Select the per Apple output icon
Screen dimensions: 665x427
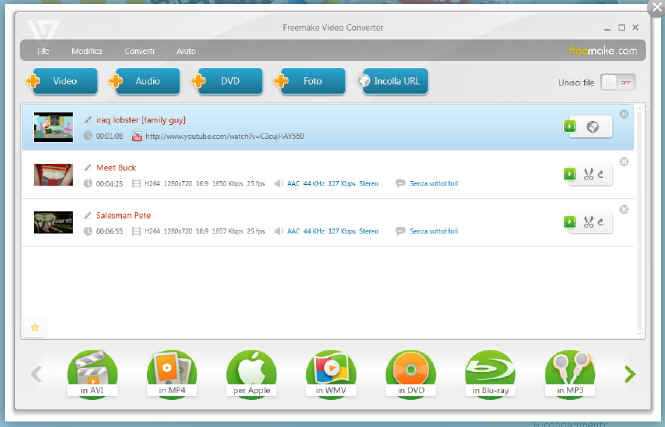click(251, 374)
